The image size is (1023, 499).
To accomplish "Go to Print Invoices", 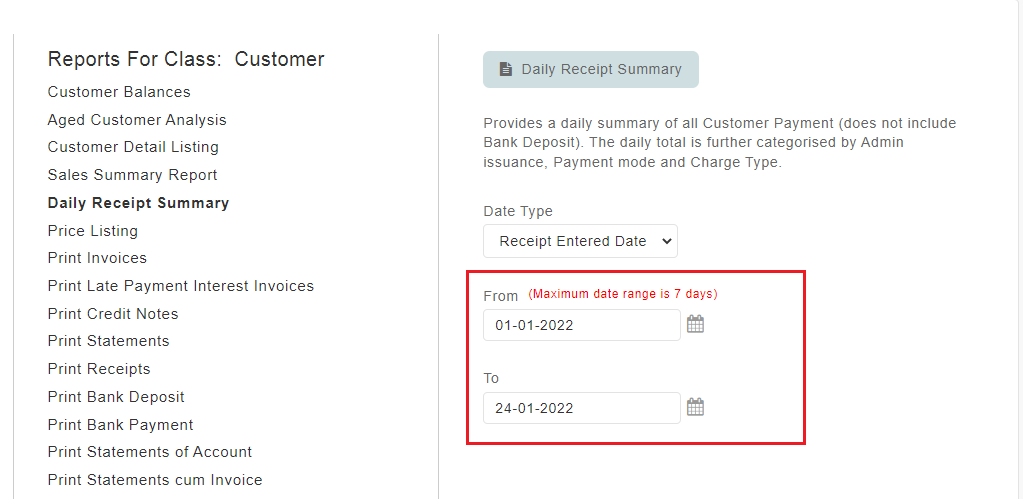I will click(97, 258).
